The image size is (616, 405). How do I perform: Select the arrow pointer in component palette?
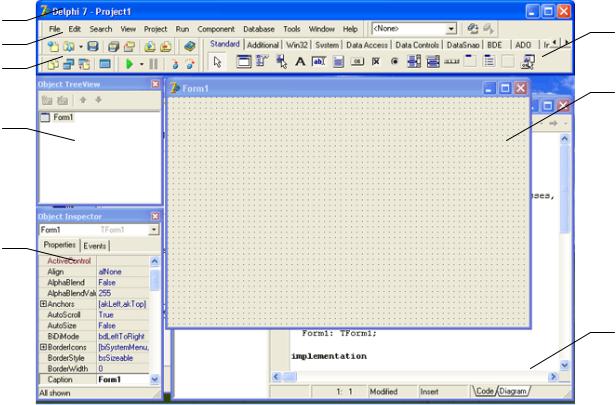tap(217, 62)
